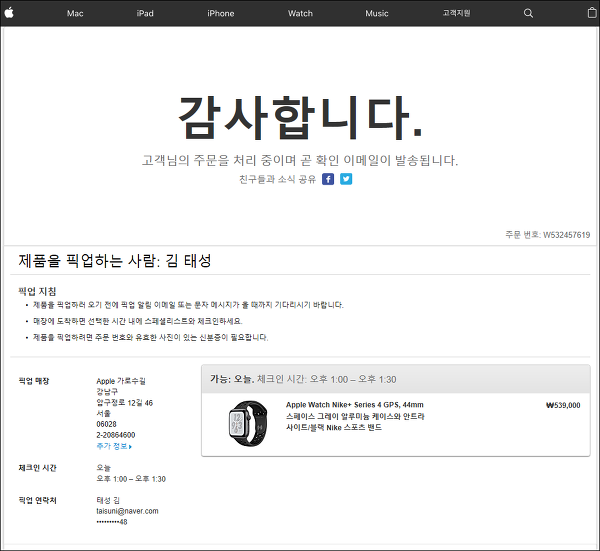Click the 픽업 매장 label
The width and height of the screenshot is (600, 551).
point(34,381)
